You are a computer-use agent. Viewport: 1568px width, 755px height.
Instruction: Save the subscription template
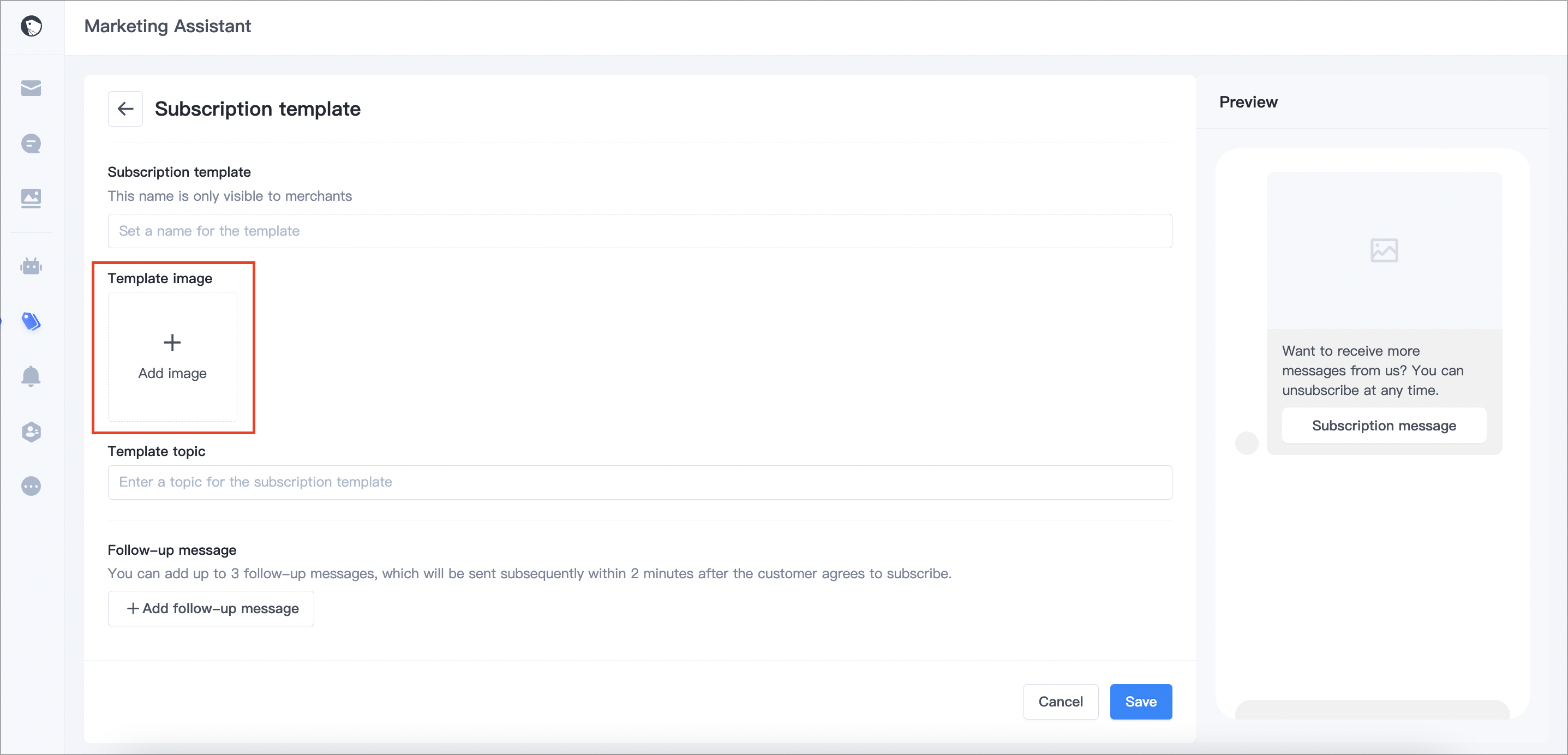click(x=1141, y=702)
